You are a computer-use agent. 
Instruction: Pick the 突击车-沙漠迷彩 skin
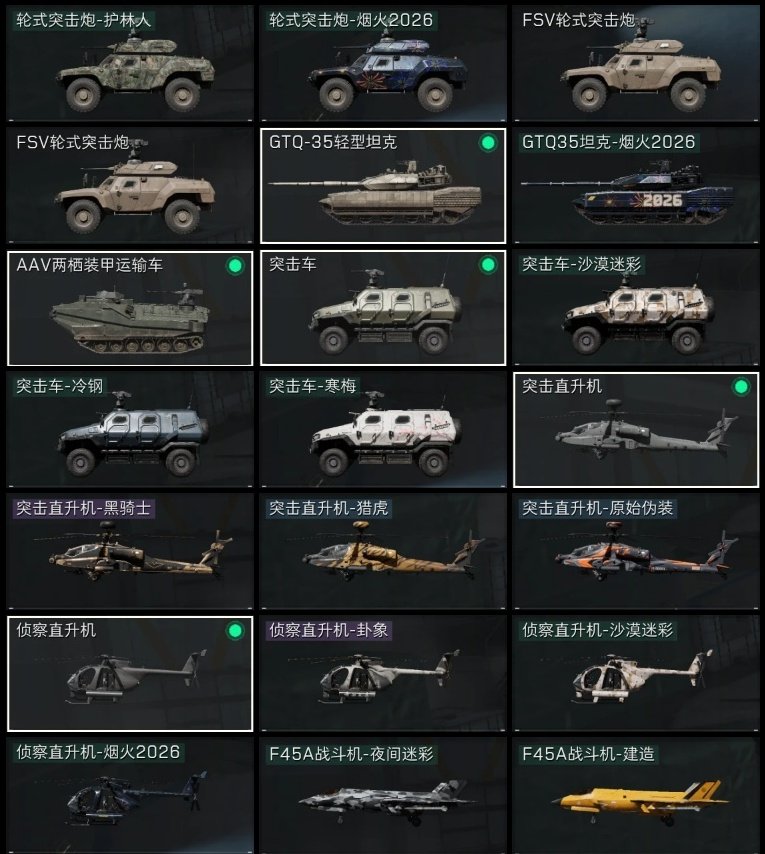636,308
